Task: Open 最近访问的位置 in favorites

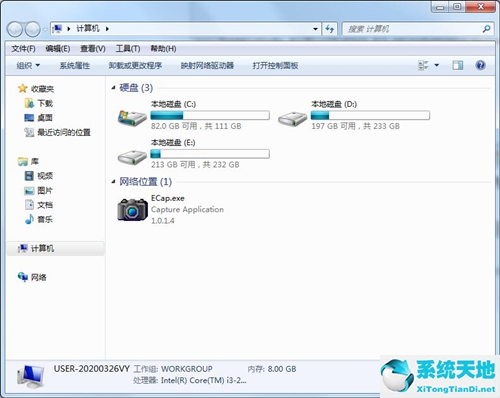Action: pyautogui.click(x=64, y=132)
